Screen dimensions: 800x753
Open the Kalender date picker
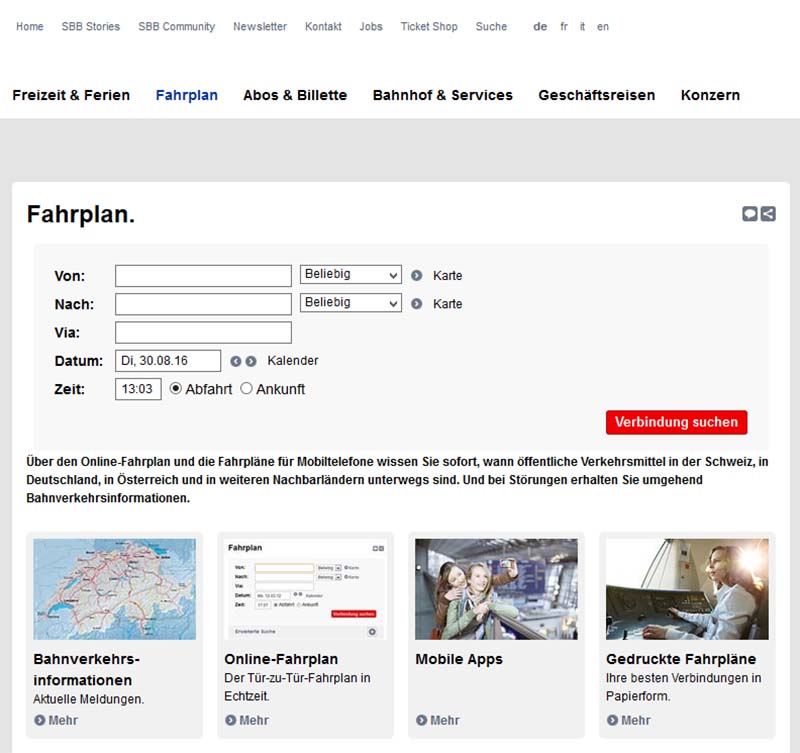[292, 361]
